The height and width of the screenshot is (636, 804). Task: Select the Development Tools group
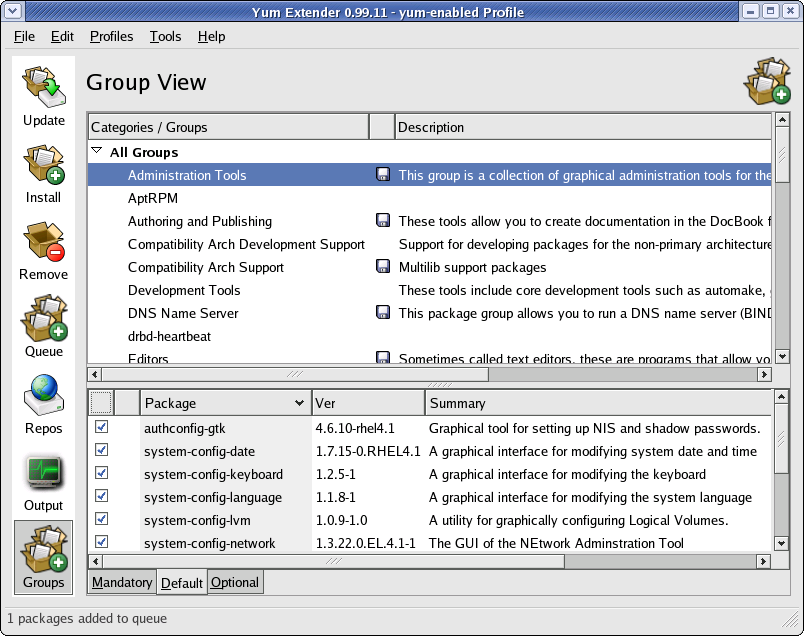click(183, 290)
